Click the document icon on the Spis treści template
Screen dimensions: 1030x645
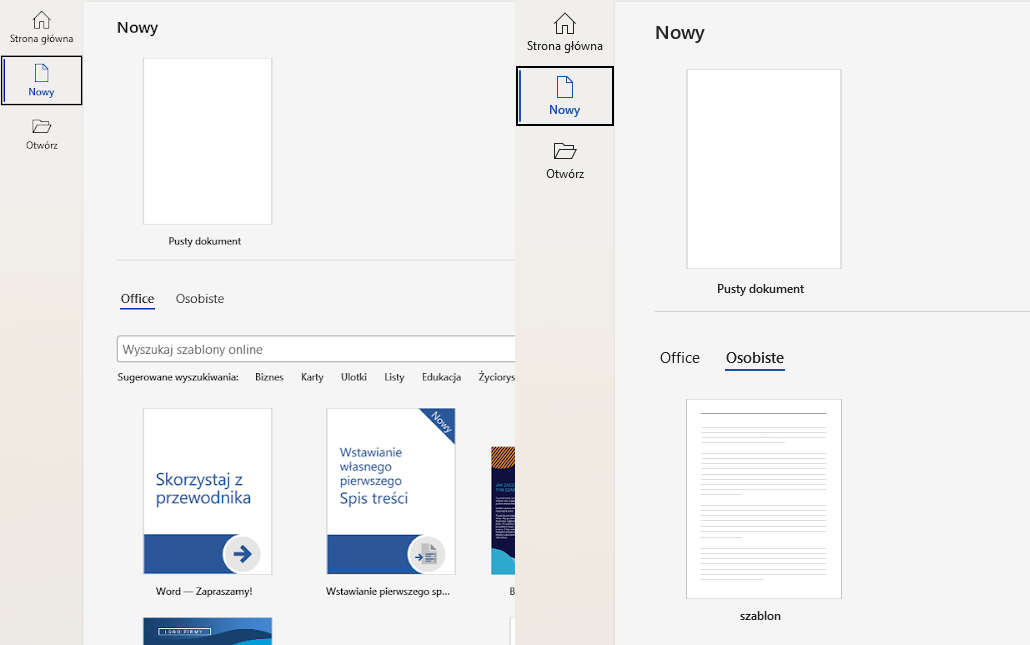coord(426,553)
